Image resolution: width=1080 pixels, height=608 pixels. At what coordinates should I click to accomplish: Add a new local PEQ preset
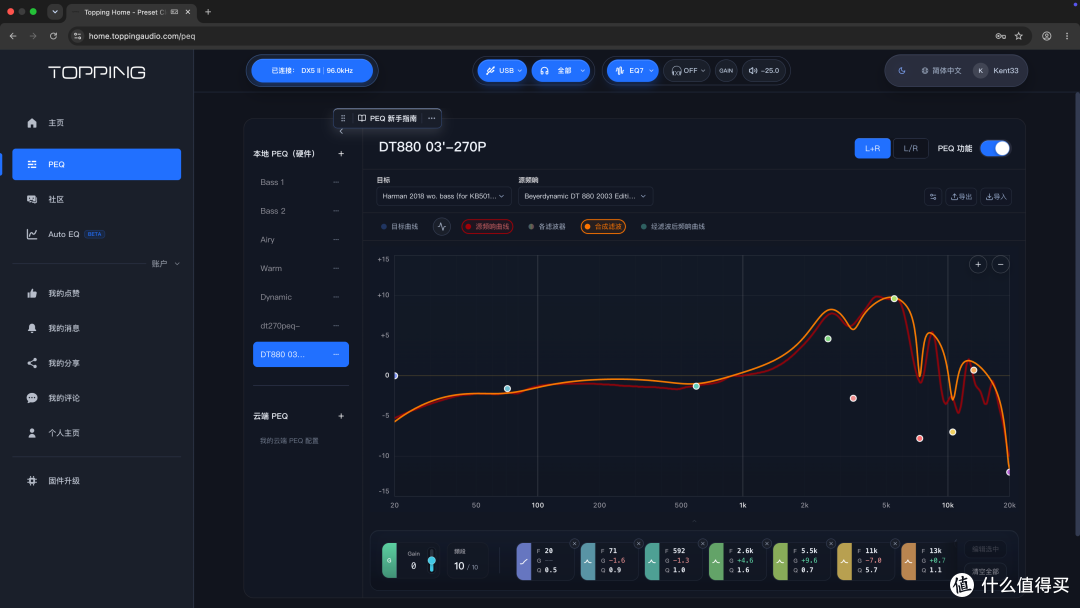[341, 154]
